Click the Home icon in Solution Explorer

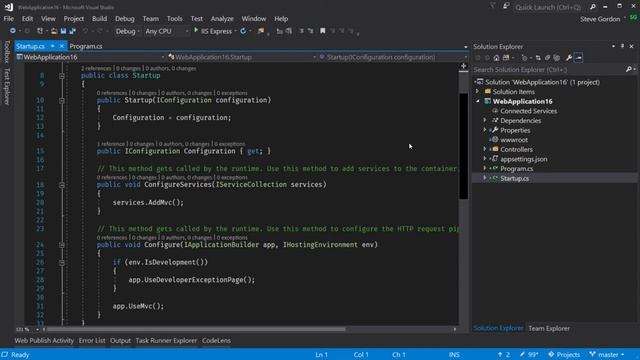tap(496, 58)
